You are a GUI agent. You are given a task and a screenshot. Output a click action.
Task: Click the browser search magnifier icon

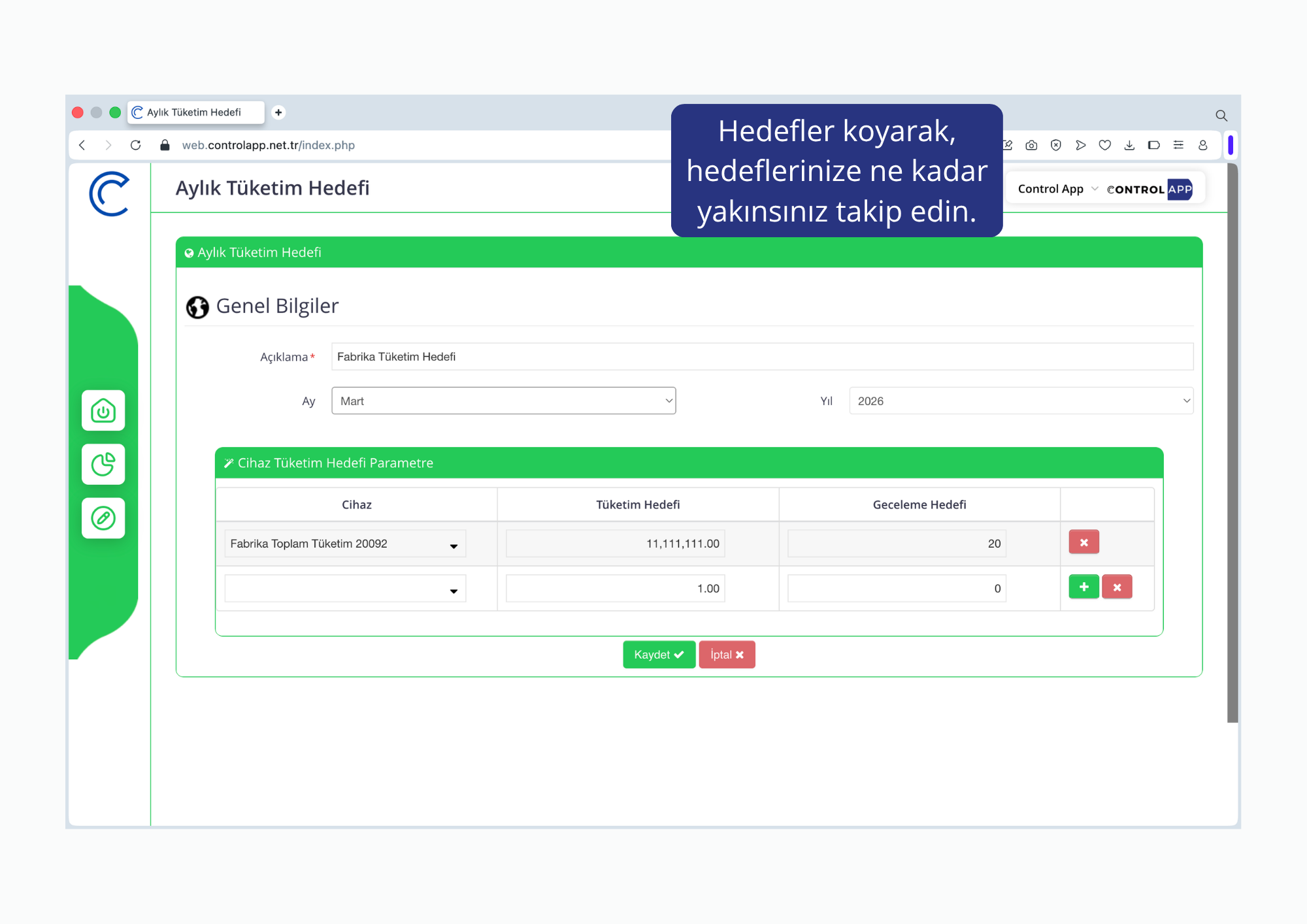[1221, 116]
